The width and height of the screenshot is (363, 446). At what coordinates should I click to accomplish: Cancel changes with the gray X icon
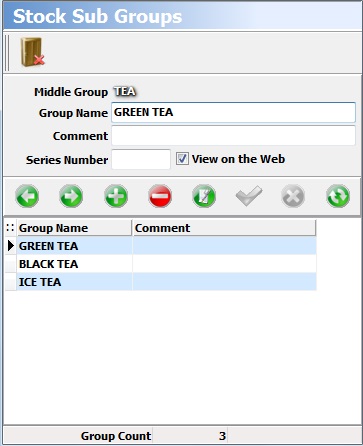tap(293, 196)
